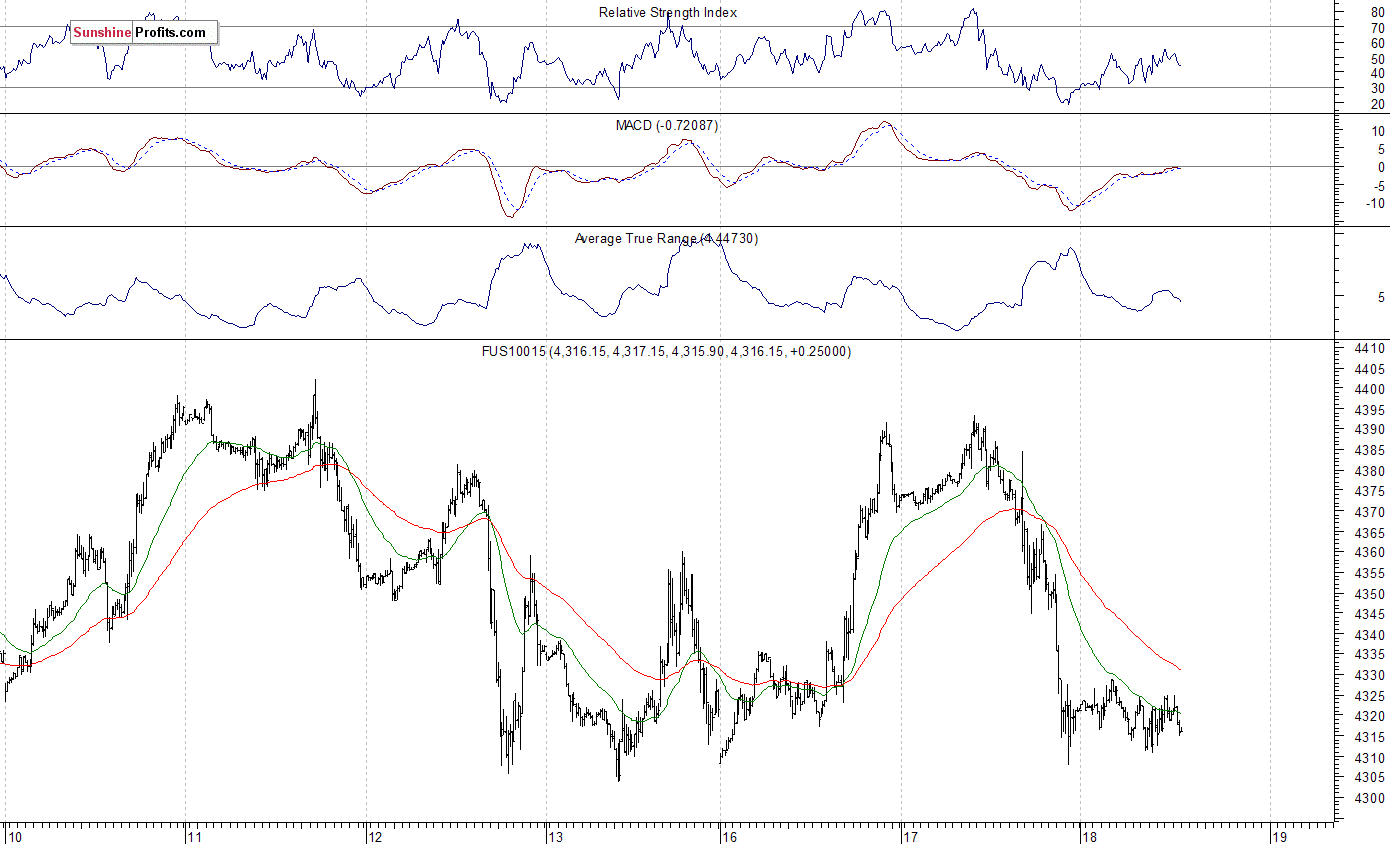The width and height of the screenshot is (1390, 844).
Task: Click the 4305 price axis label
Action: pos(1369,778)
